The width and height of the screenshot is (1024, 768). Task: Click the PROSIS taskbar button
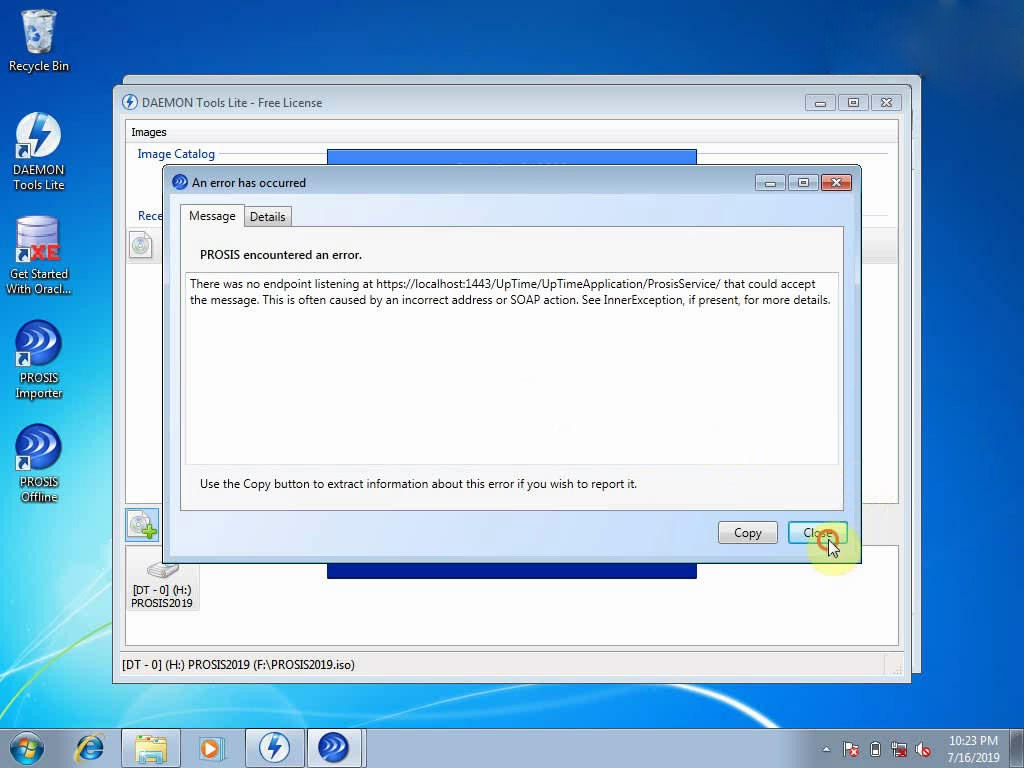[333, 748]
